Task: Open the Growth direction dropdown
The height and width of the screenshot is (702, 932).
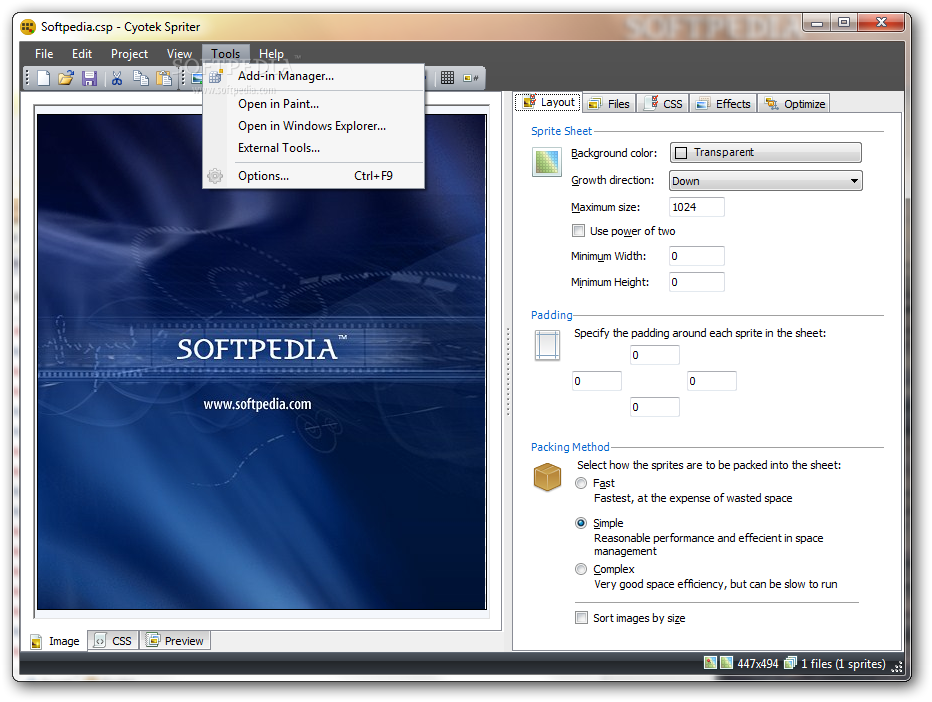Action: point(766,181)
